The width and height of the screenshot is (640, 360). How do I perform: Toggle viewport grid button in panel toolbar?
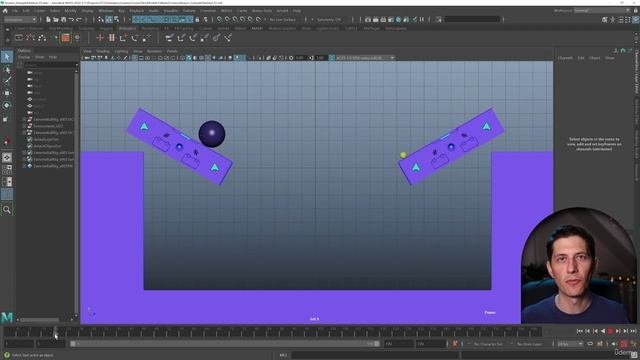[135, 58]
